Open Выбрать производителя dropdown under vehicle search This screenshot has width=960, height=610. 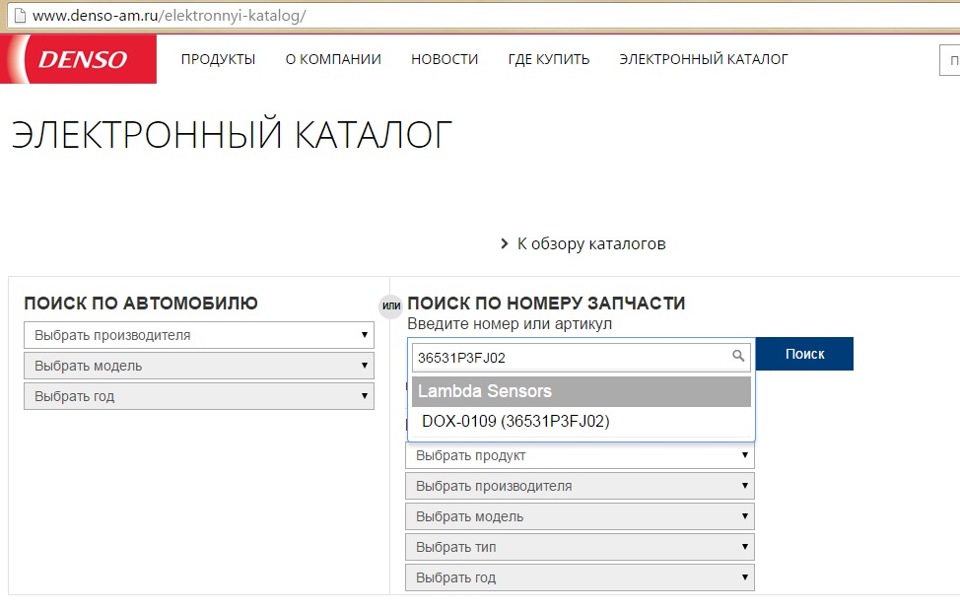[x=199, y=335]
